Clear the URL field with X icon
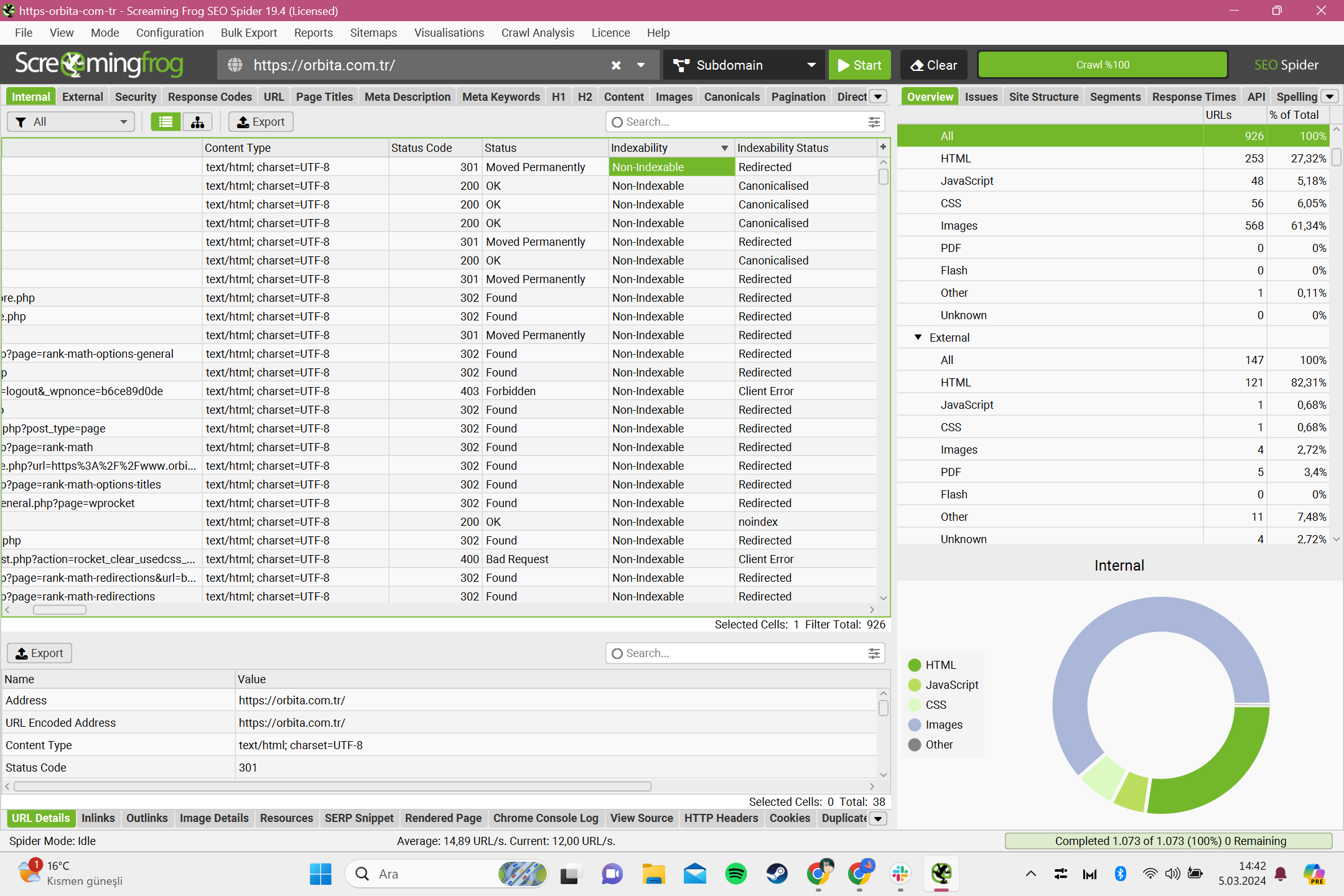This screenshot has width=1344, height=896. pyautogui.click(x=616, y=65)
